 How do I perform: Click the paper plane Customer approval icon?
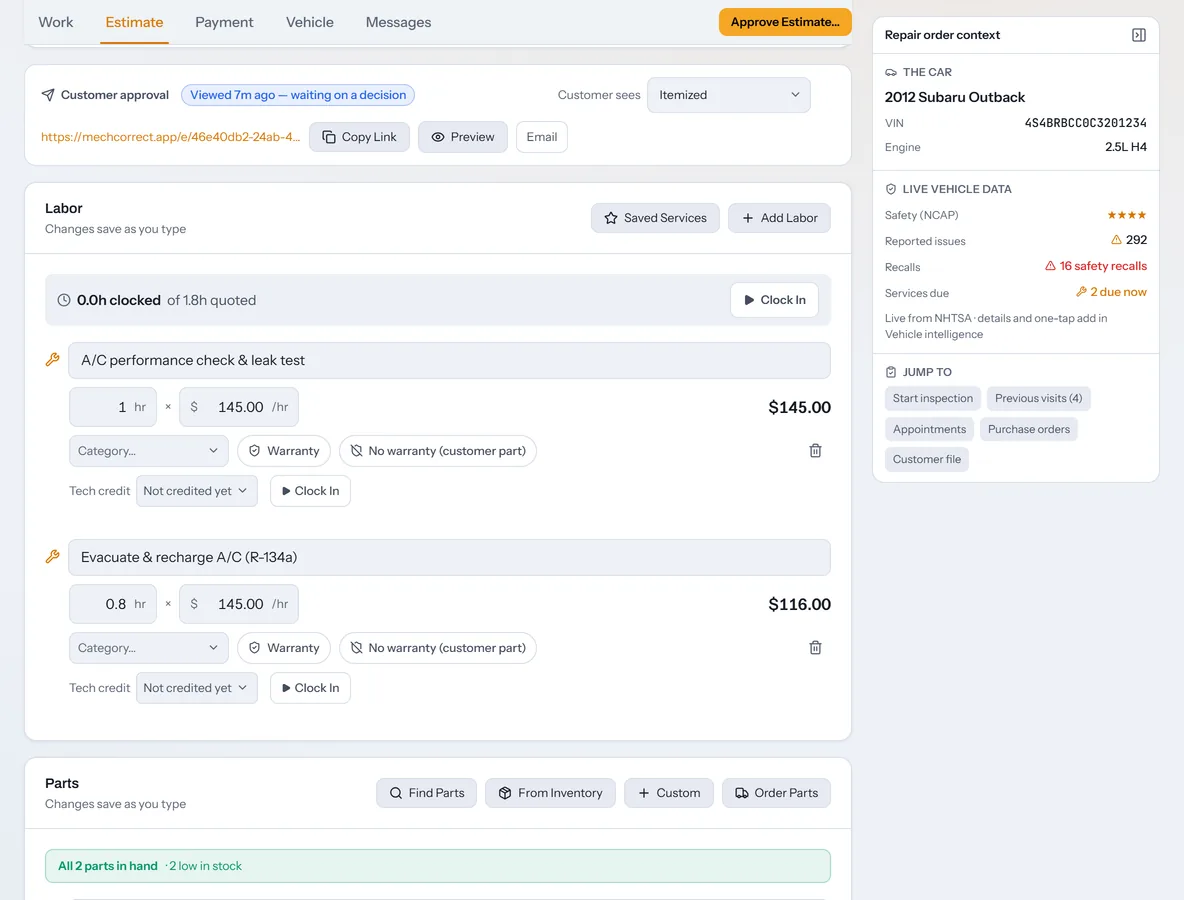48,95
